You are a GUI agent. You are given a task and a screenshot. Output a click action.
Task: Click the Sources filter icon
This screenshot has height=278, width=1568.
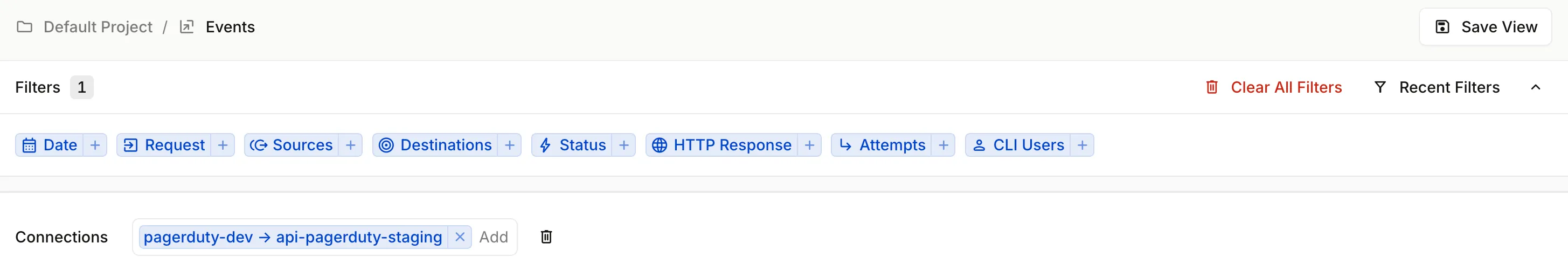[x=259, y=145]
